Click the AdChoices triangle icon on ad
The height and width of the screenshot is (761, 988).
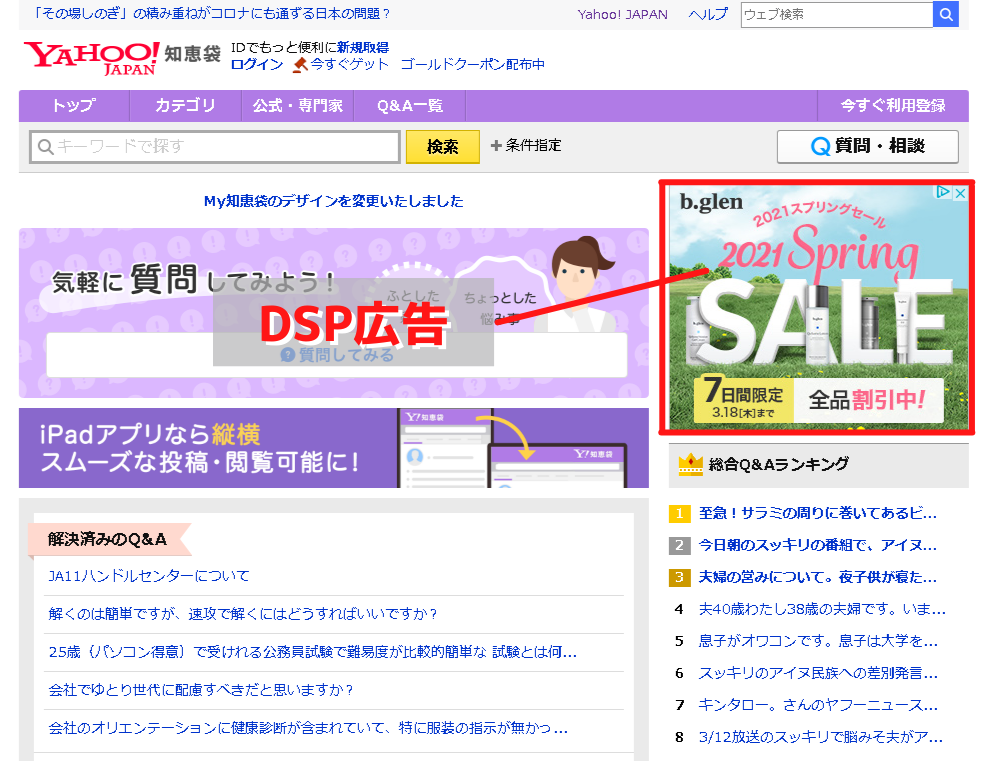point(943,192)
